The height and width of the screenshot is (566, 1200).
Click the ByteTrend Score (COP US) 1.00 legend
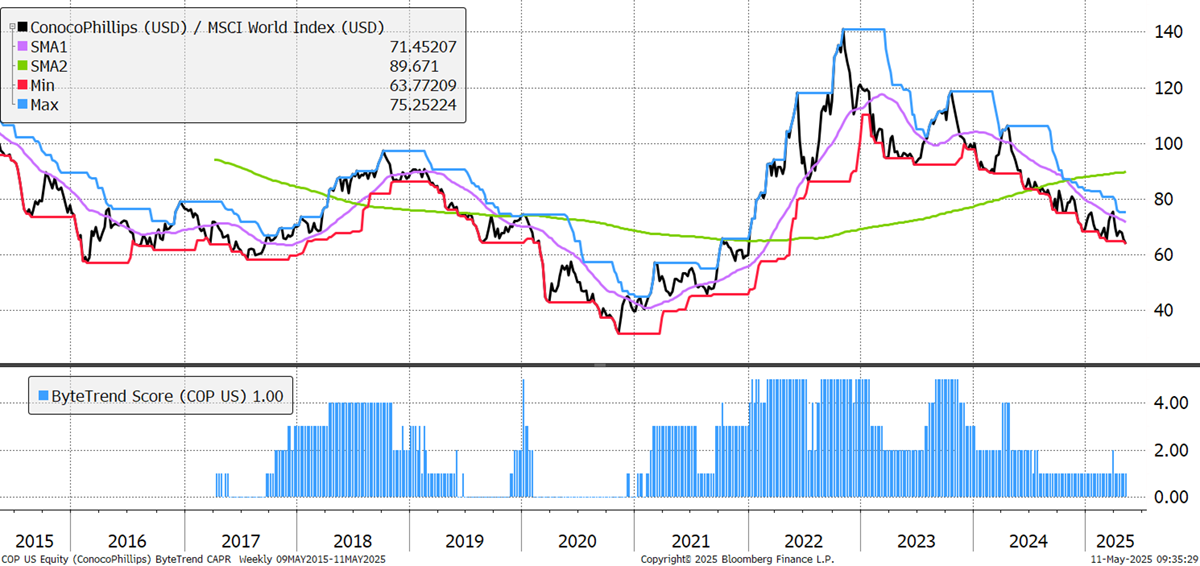[159, 395]
